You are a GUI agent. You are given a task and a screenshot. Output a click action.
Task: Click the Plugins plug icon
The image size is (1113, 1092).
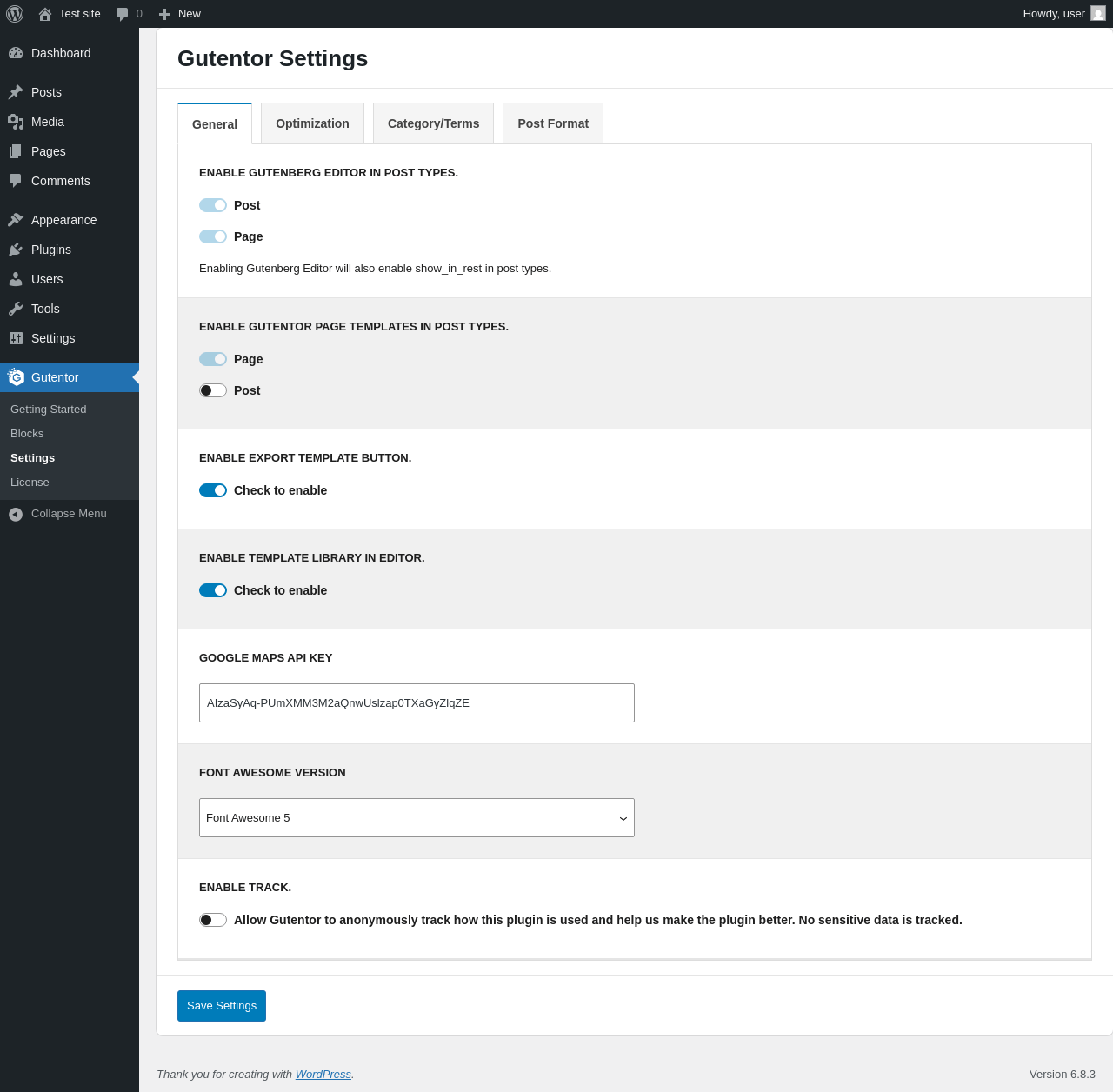coord(16,250)
